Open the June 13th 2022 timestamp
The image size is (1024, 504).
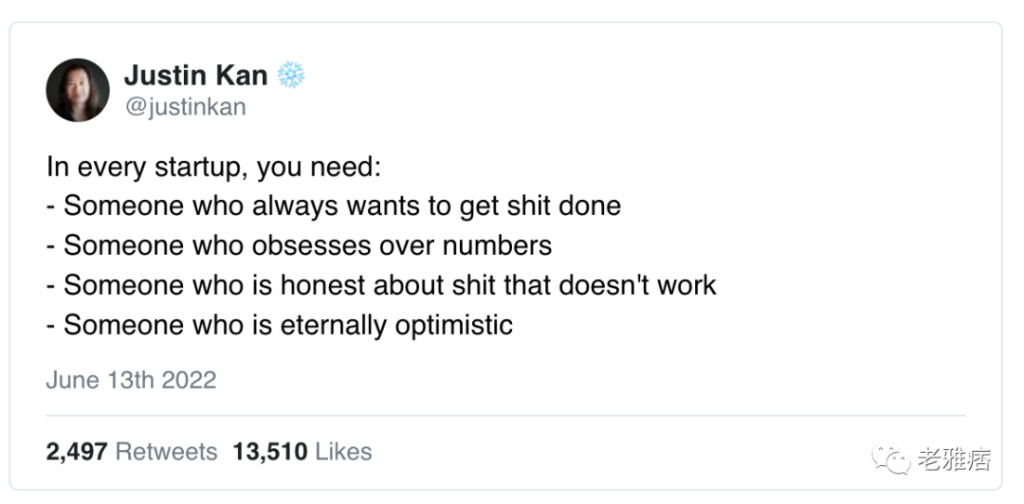coord(131,380)
